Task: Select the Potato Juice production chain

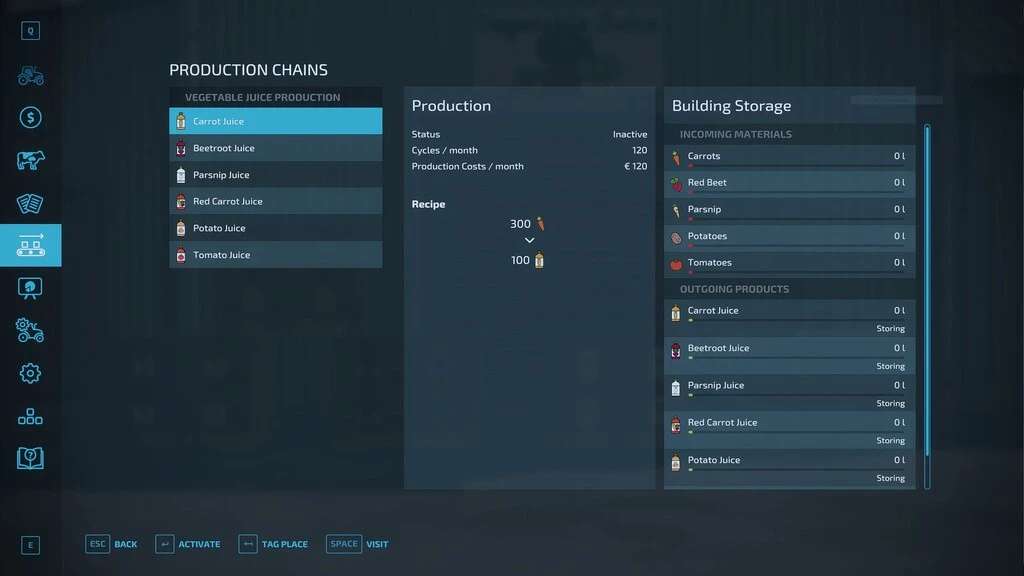Action: click(x=275, y=228)
